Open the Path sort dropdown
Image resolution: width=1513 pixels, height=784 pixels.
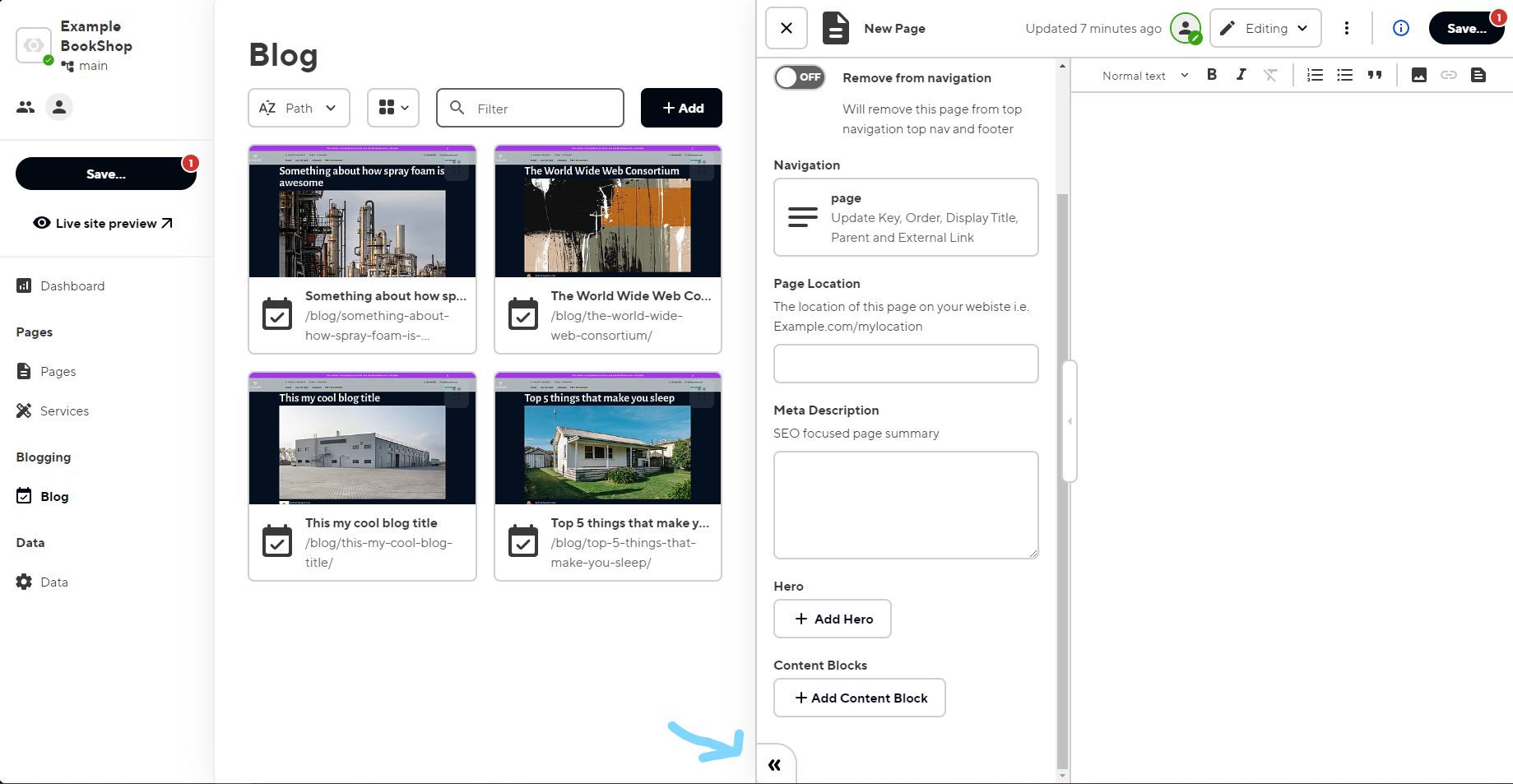(299, 108)
